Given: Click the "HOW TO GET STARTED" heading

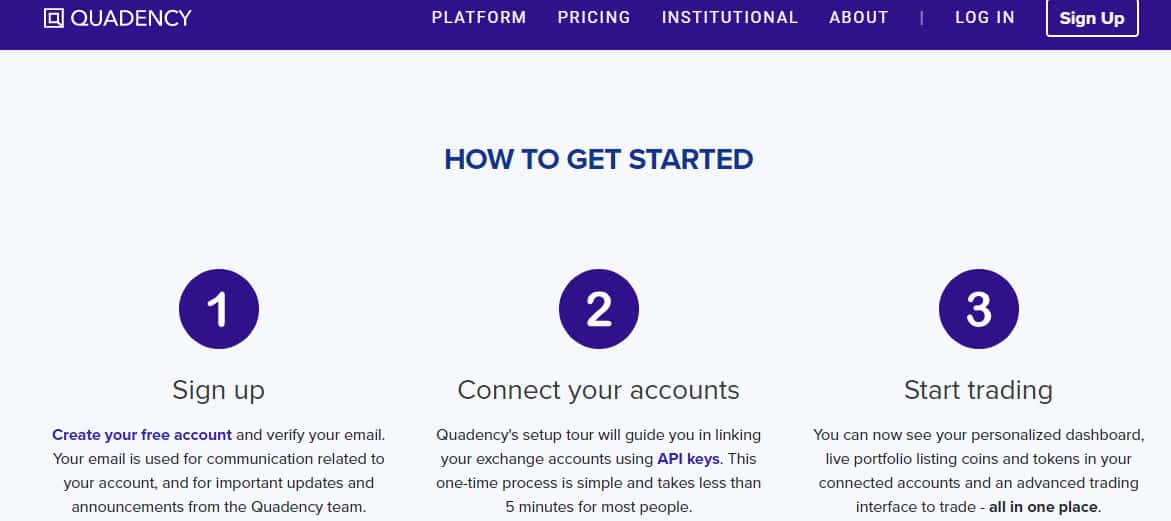Looking at the screenshot, I should [x=598, y=160].
